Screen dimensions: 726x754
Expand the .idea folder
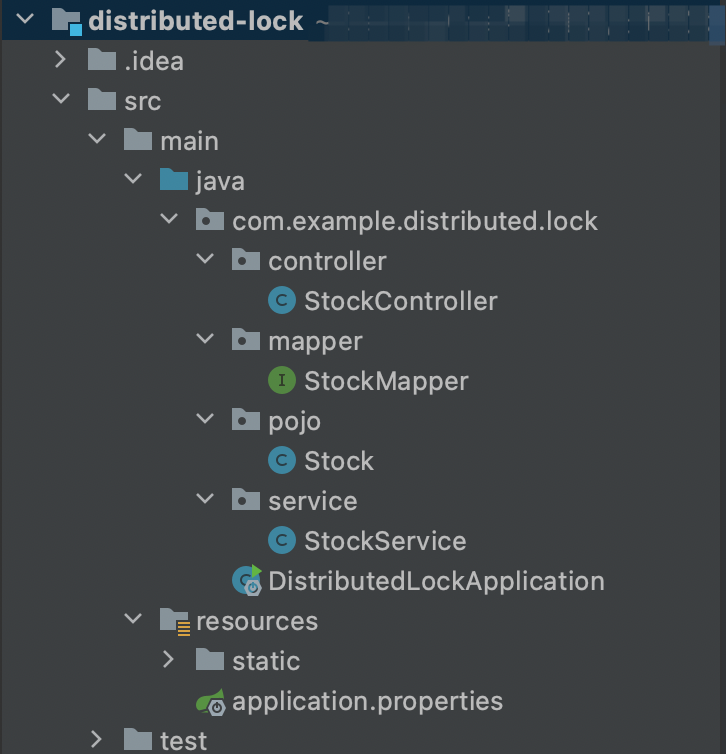click(x=61, y=60)
